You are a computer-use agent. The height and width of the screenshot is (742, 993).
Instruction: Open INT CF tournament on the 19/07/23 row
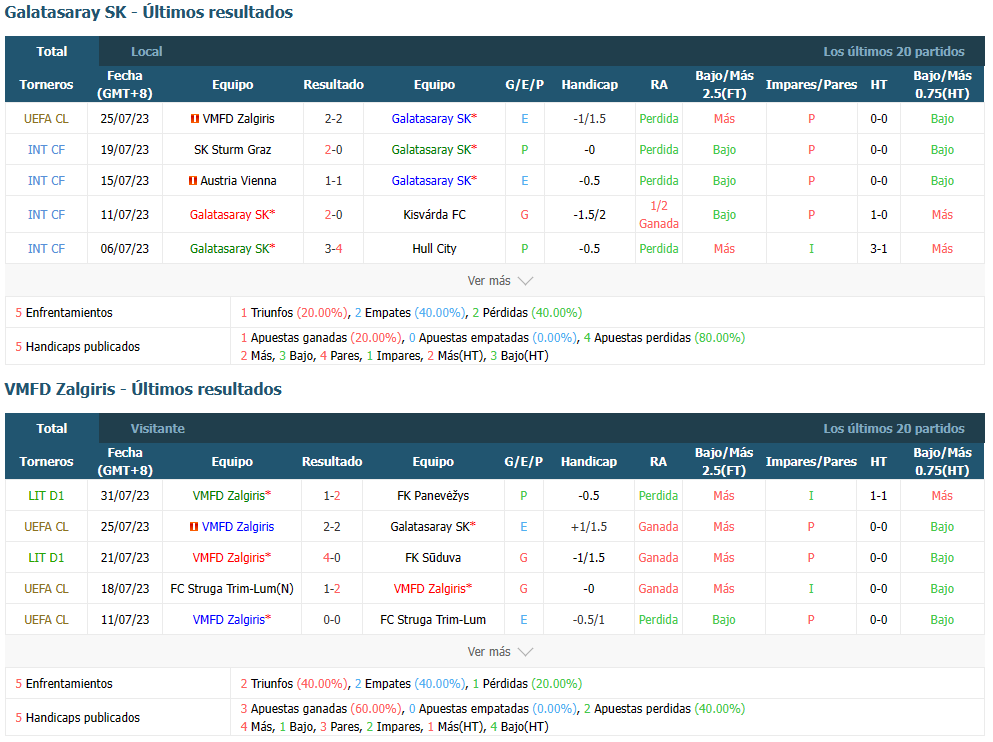46,150
